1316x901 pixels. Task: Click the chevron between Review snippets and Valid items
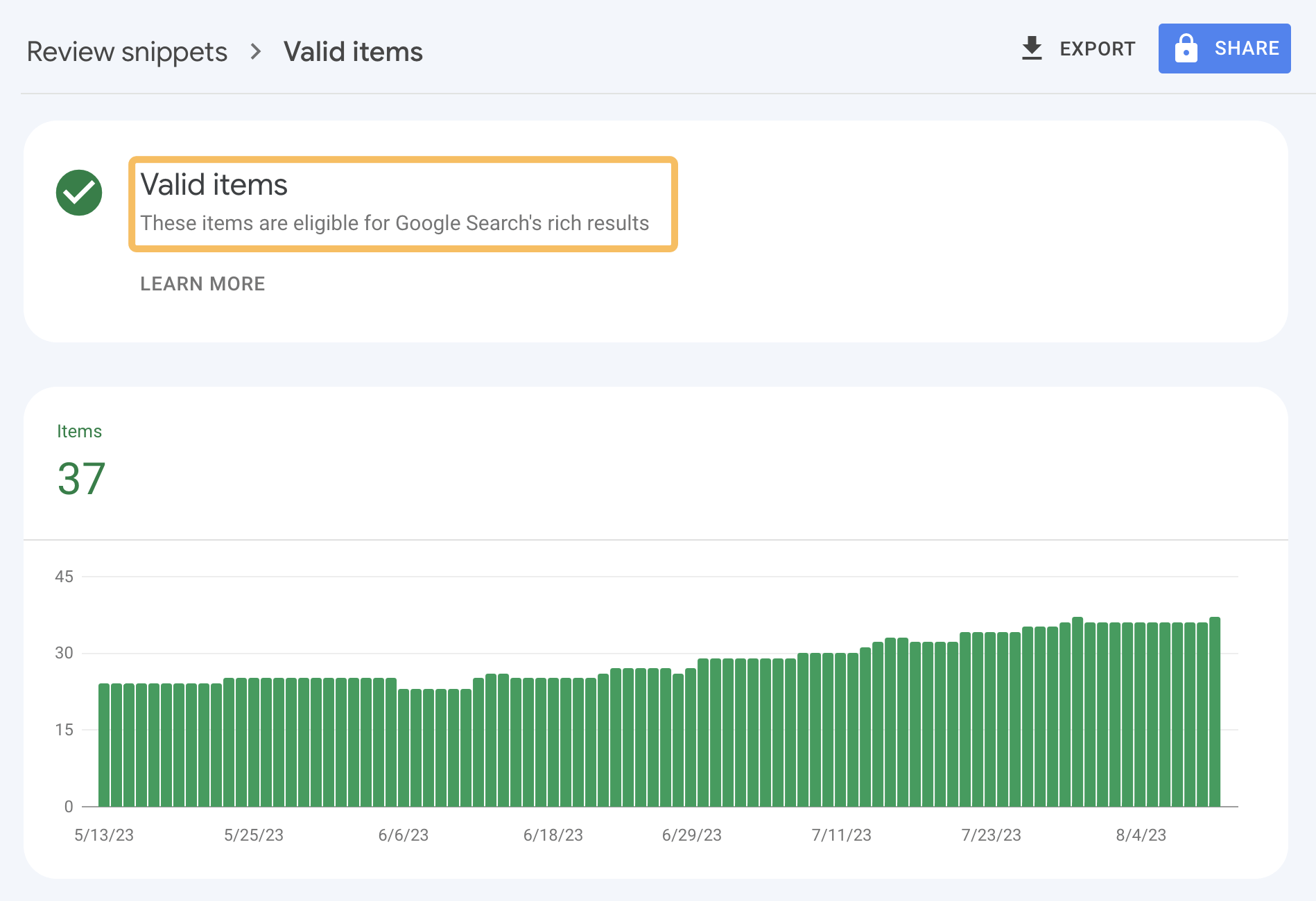[256, 51]
